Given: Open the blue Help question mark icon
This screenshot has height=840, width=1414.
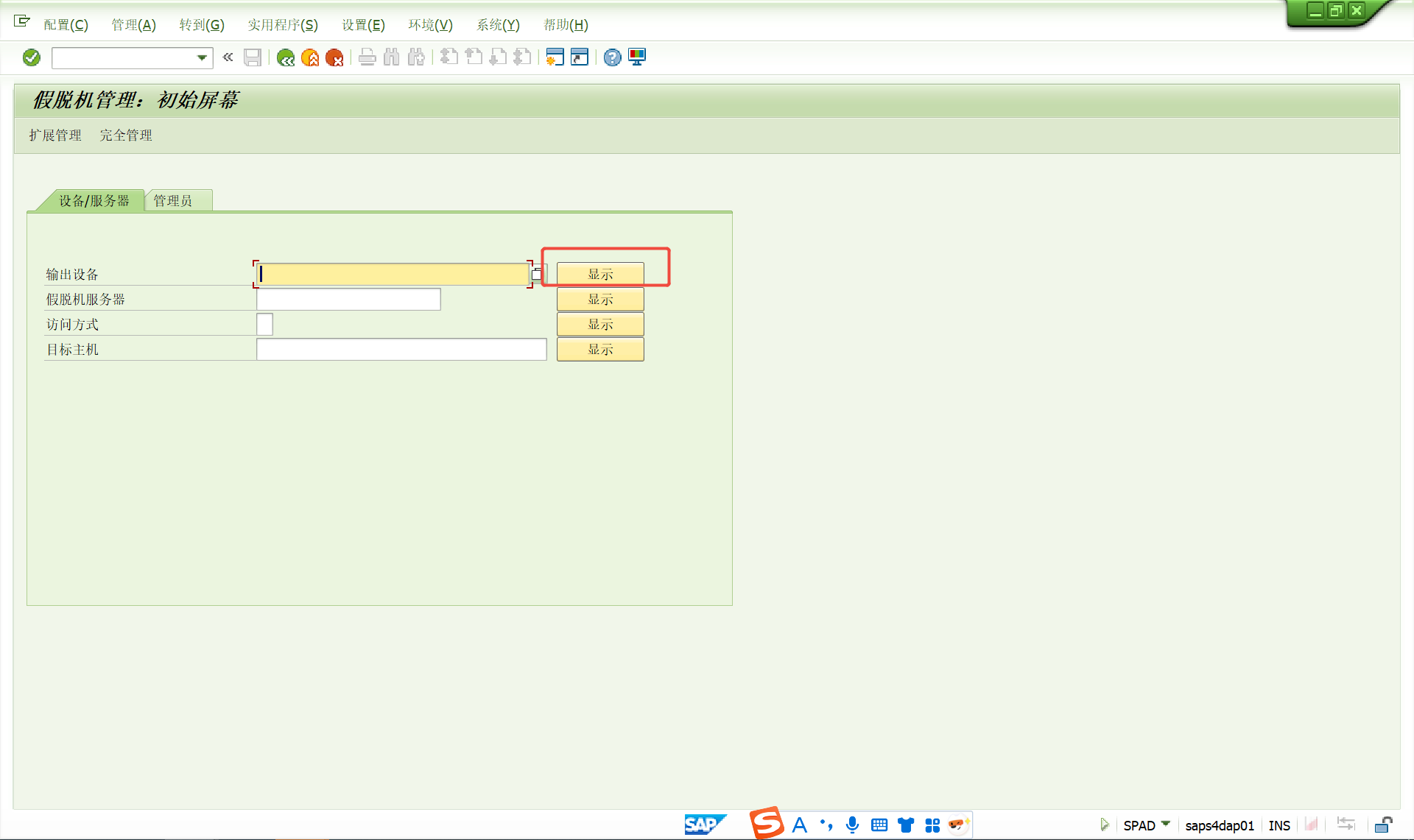Looking at the screenshot, I should tap(612, 57).
